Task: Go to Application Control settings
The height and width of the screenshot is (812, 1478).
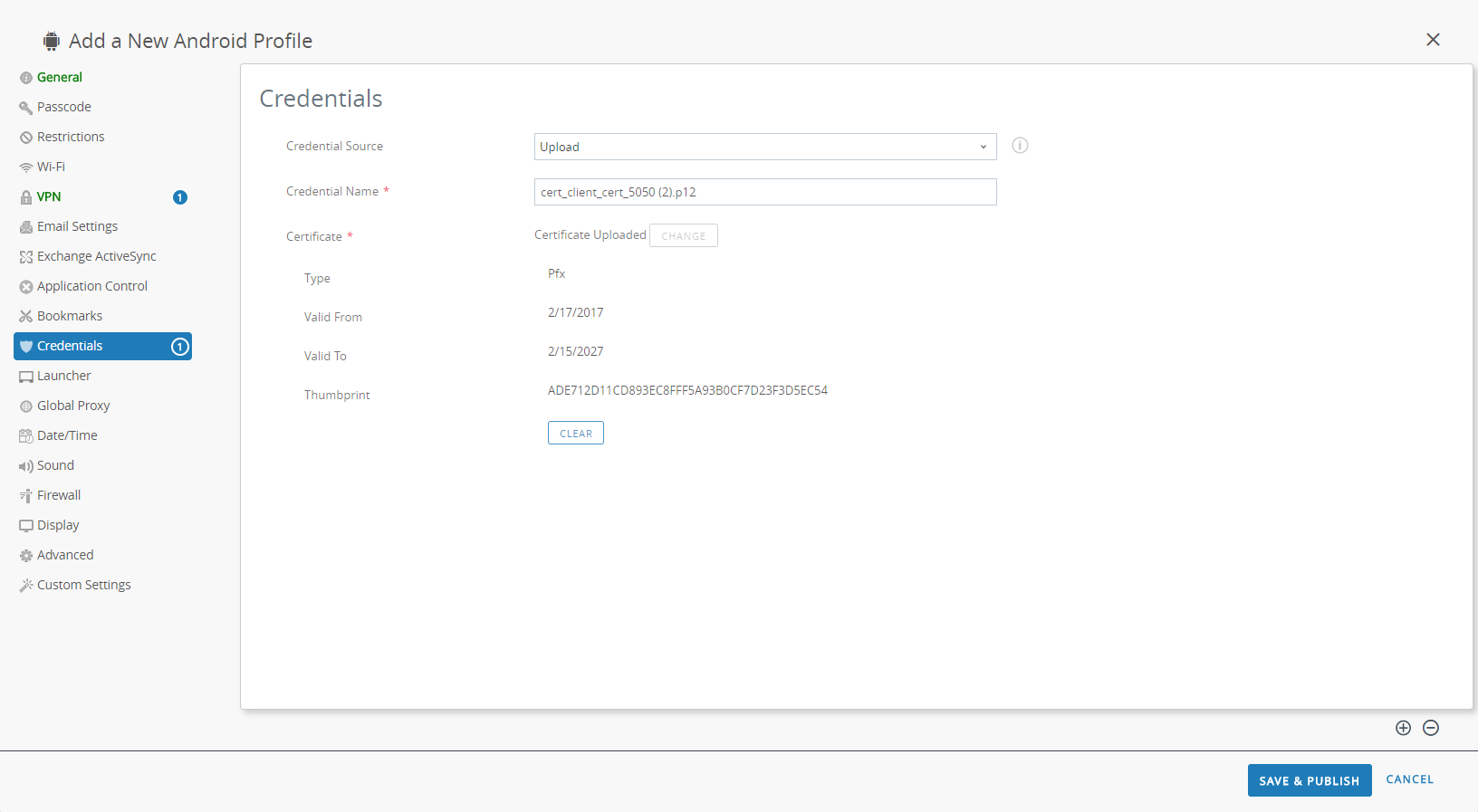Action: [x=91, y=286]
